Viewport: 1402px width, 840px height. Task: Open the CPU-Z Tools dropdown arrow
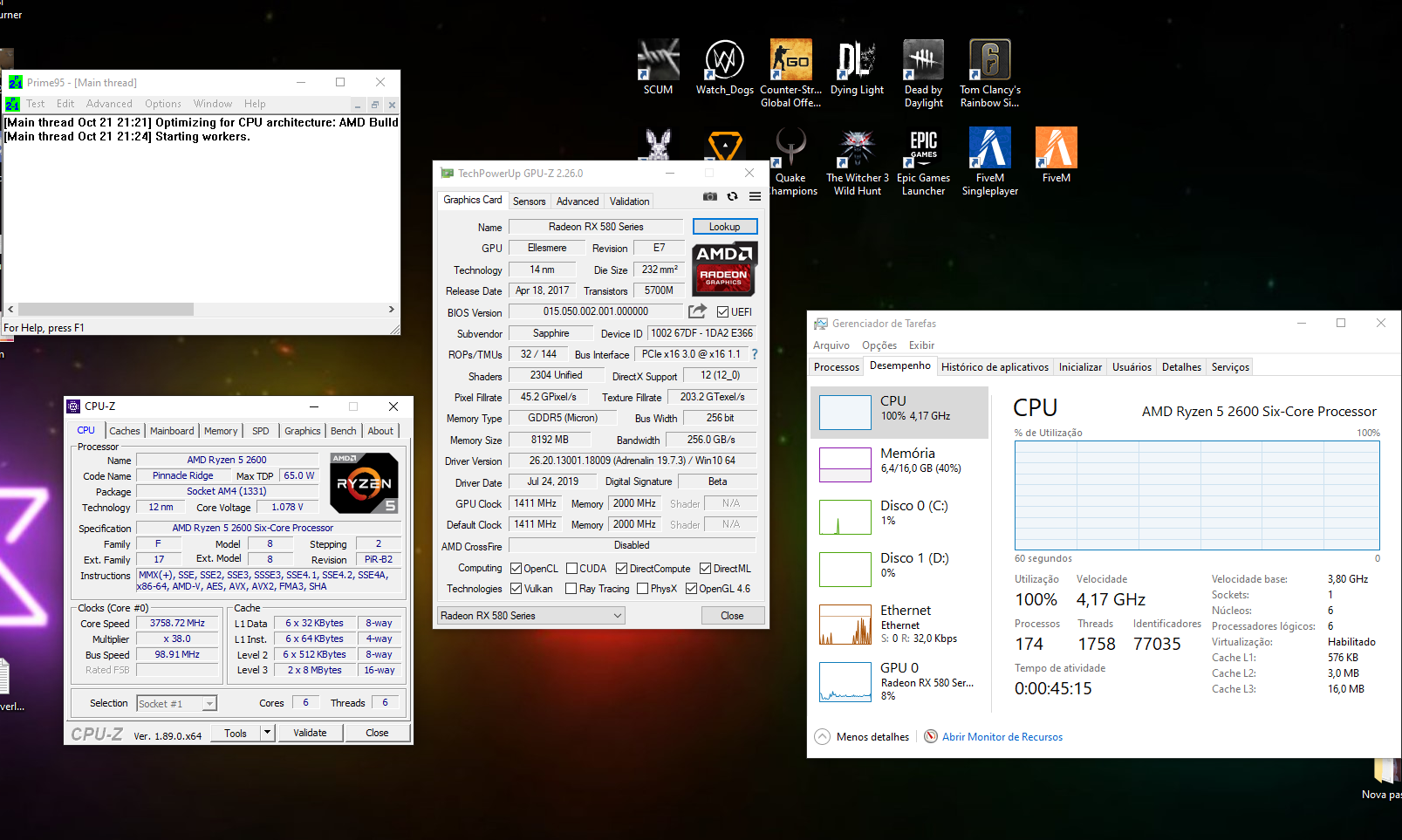pyautogui.click(x=268, y=733)
